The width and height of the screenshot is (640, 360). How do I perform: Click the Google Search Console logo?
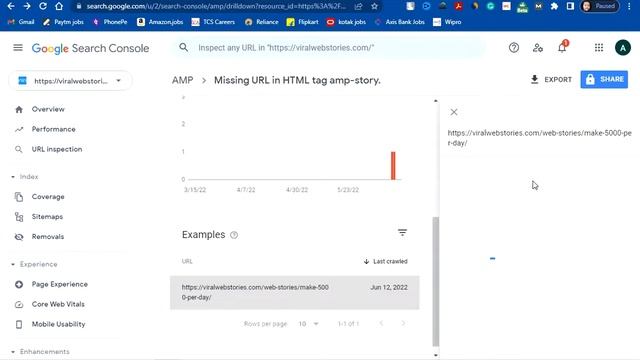tap(90, 48)
